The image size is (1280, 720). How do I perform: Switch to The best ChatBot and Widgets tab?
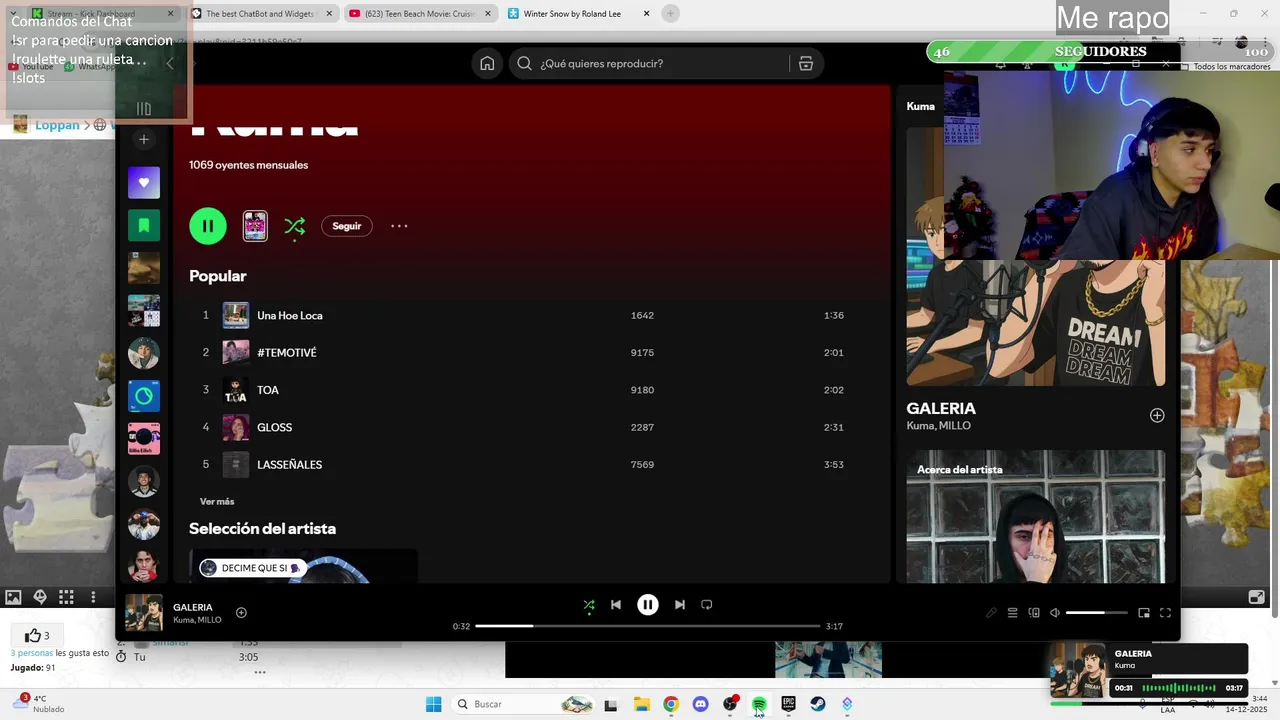[262, 14]
